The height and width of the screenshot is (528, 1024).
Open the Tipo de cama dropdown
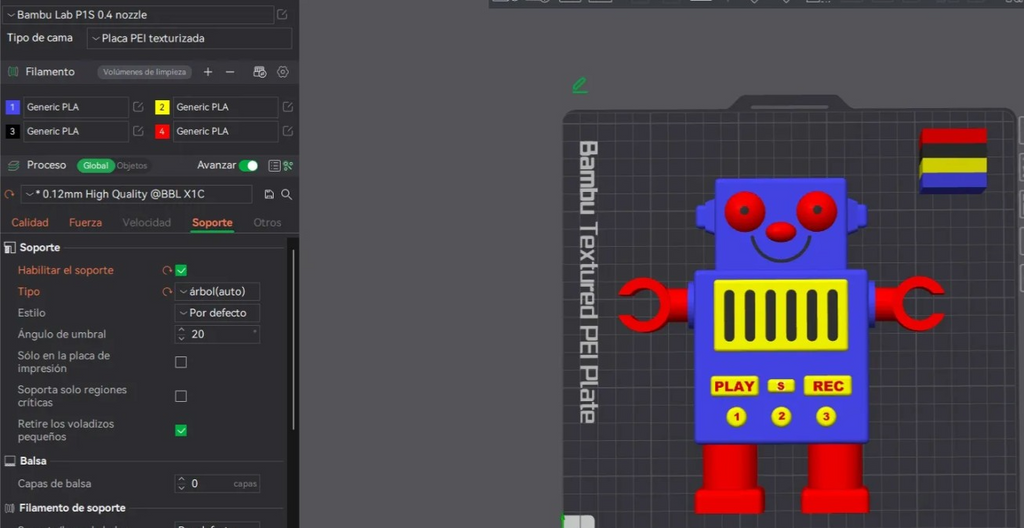[189, 39]
